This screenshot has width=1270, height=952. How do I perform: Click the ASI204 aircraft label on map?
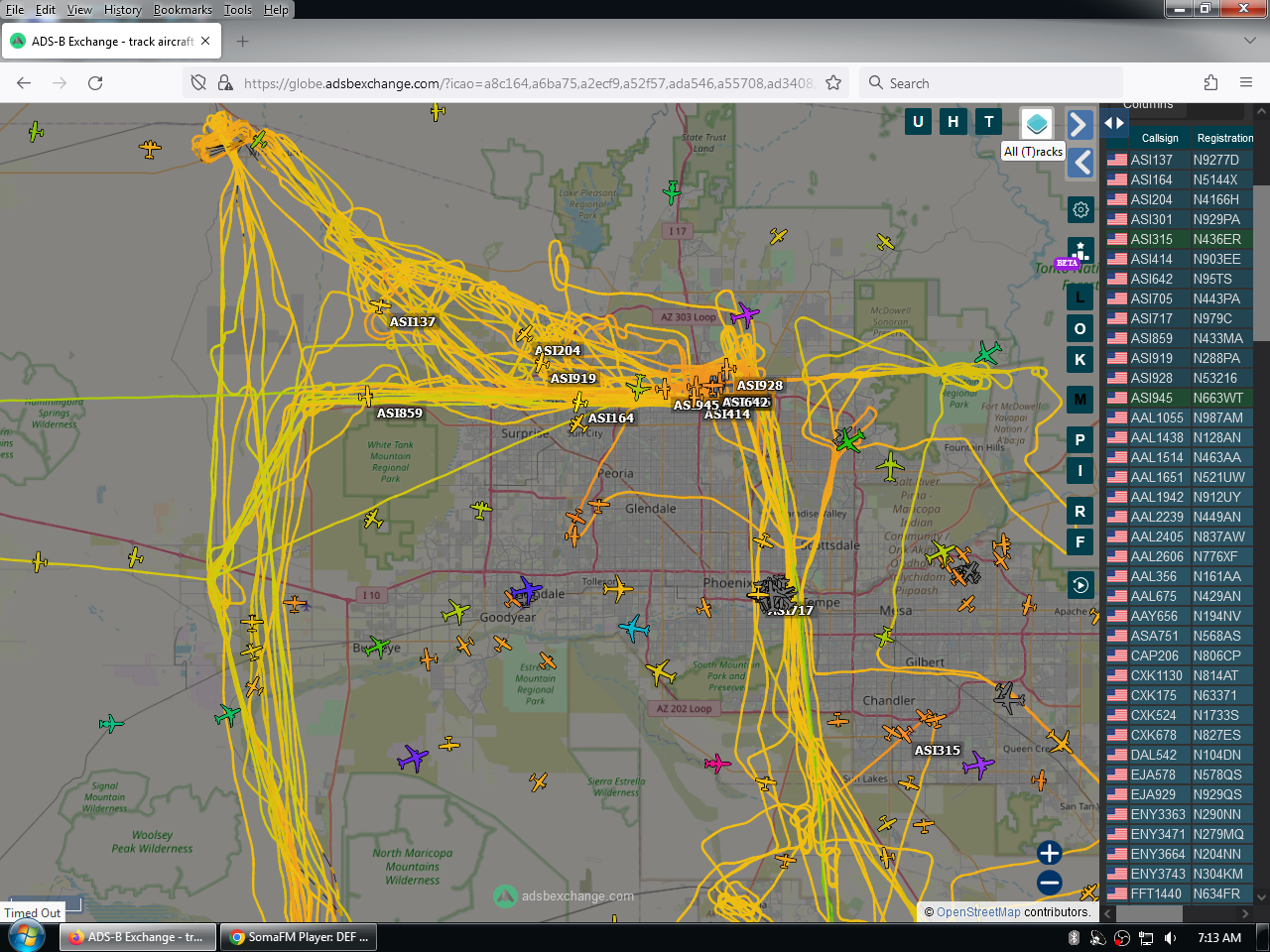[x=558, y=351]
